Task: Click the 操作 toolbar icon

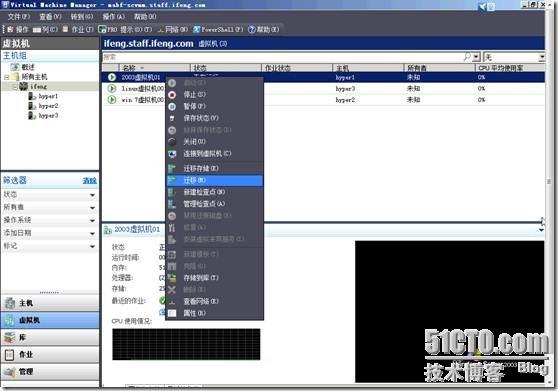Action: [10, 29]
